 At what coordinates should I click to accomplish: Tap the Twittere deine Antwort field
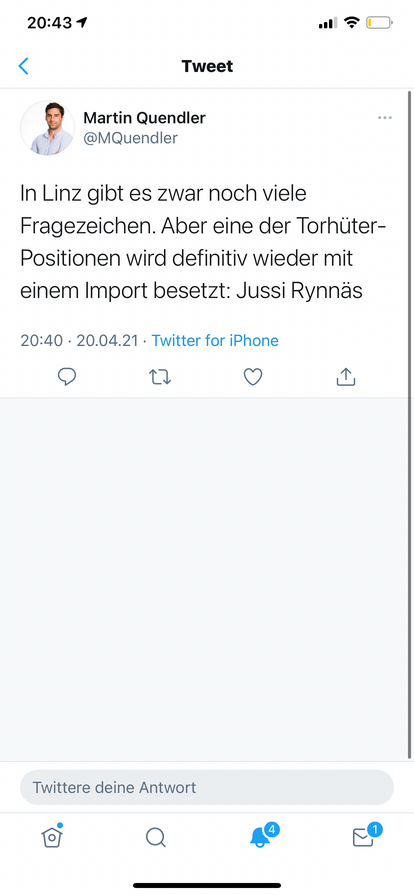pos(207,787)
